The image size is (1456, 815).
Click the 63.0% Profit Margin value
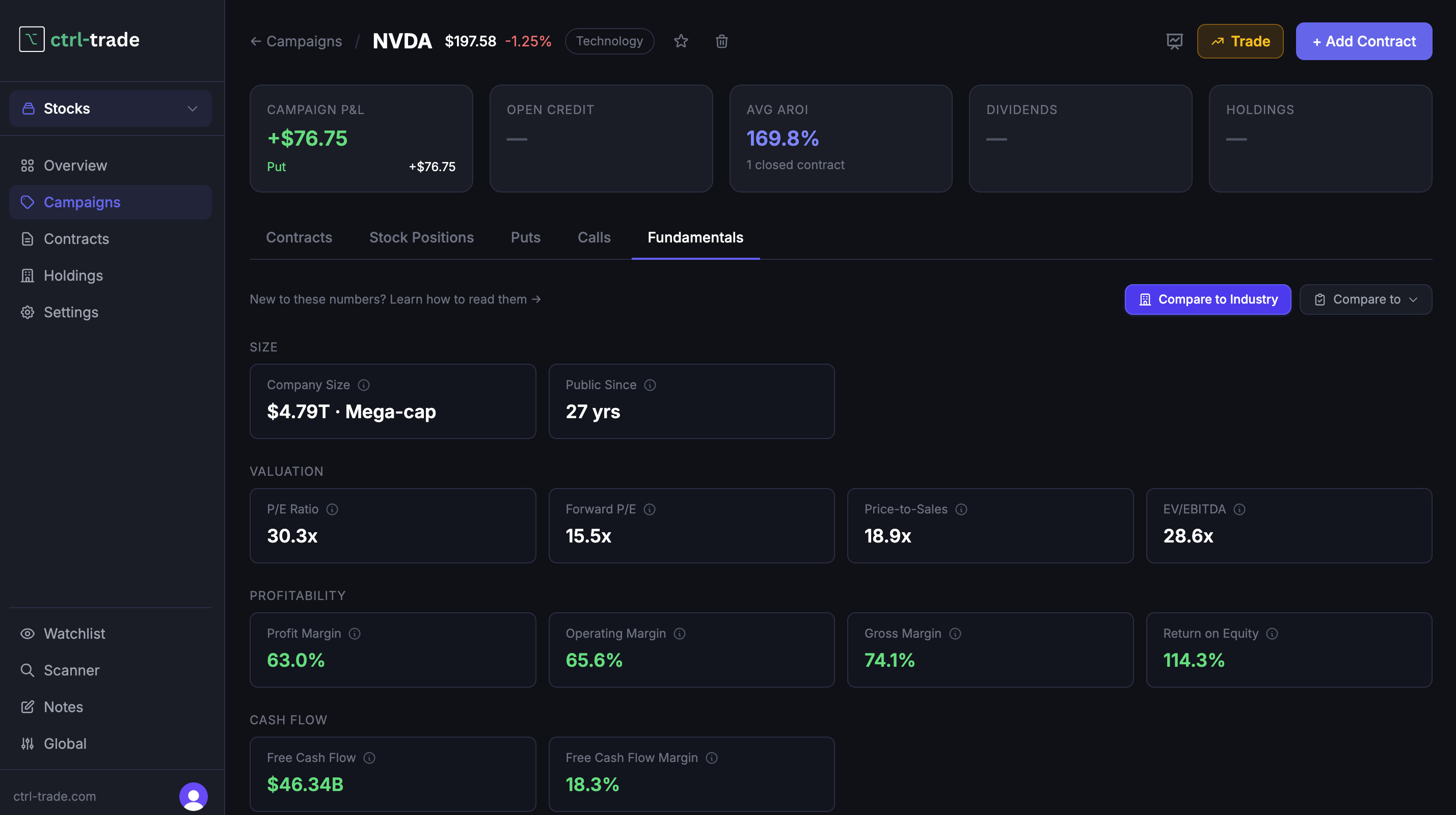(295, 661)
